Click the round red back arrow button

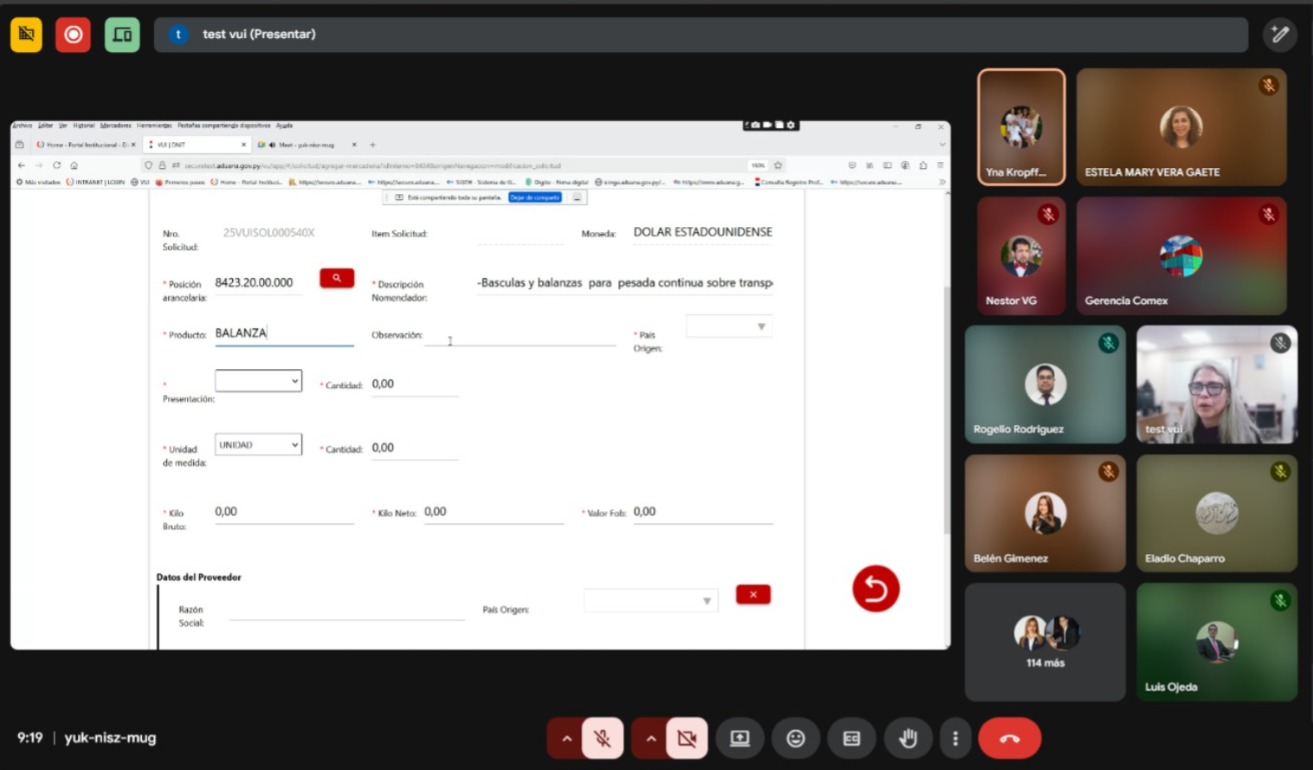click(x=876, y=589)
